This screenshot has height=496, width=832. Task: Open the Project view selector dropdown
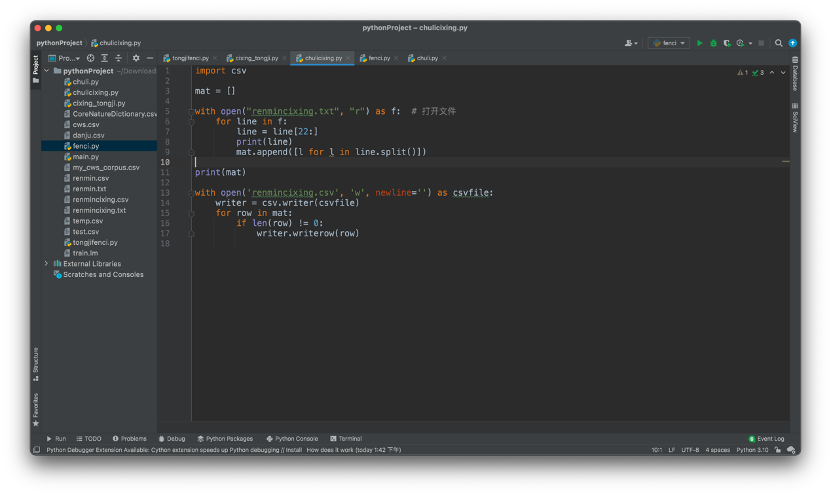64,58
